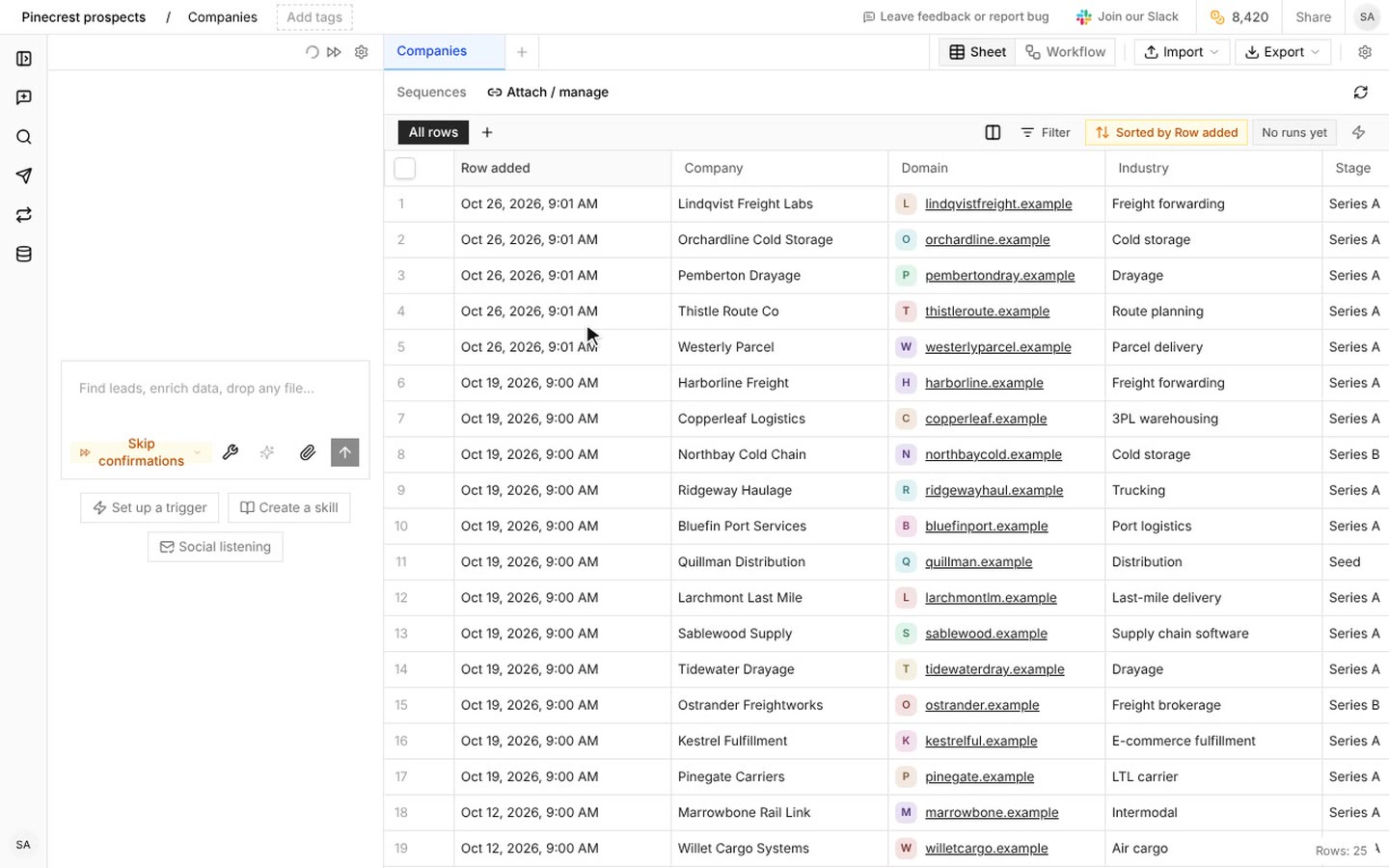
Task: Click the L favicon for lindqvistfreight.example
Action: [x=906, y=203]
